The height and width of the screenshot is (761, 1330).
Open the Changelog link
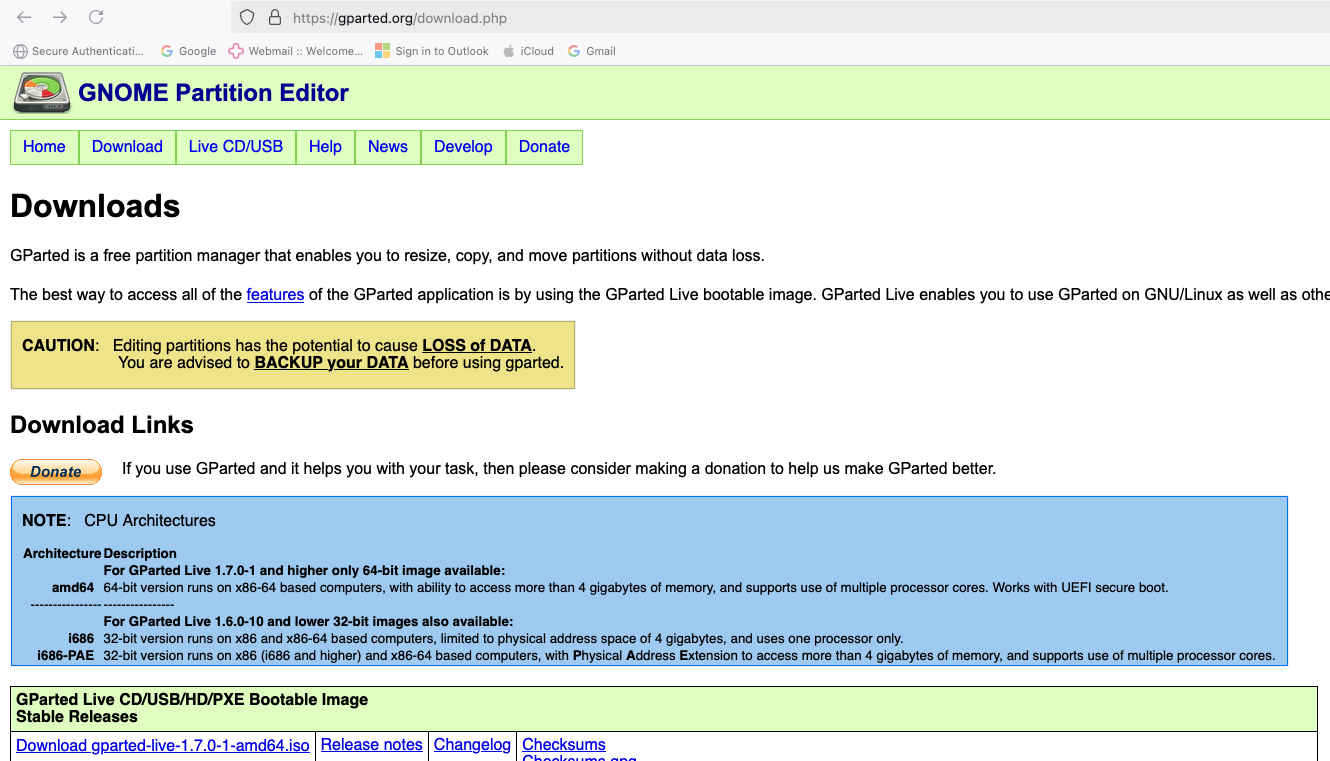(x=472, y=745)
